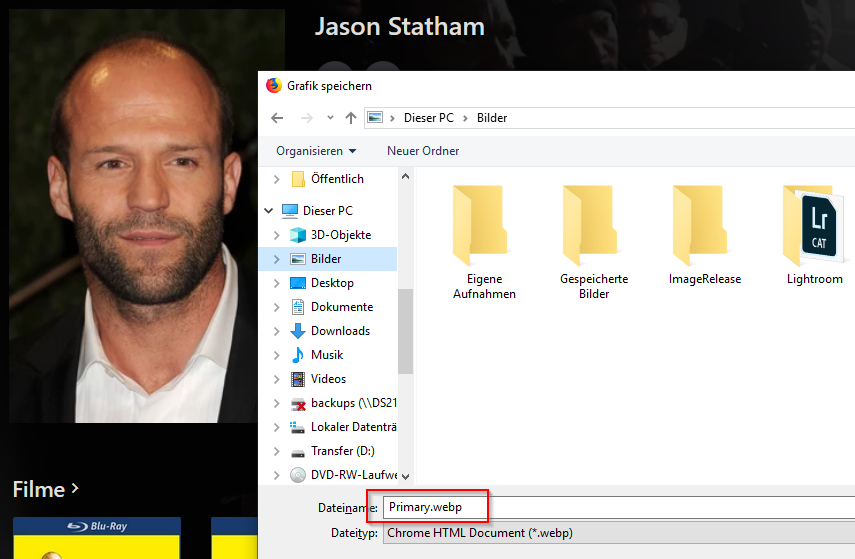Viewport: 855px width, 559px height.
Task: Collapse the Dieser PC tree node
Action: pos(269,211)
